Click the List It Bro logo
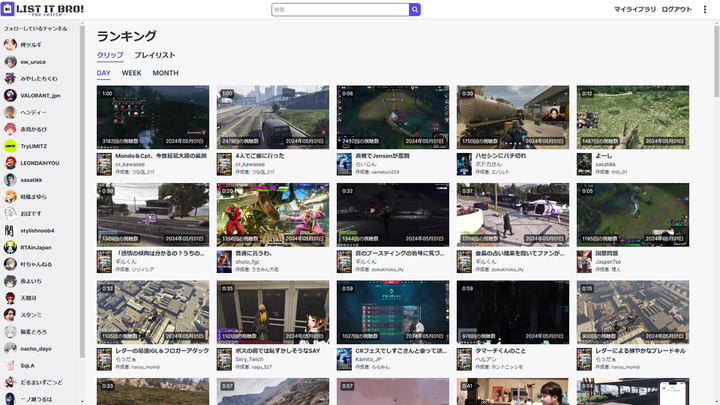The image size is (720, 405). point(43,9)
